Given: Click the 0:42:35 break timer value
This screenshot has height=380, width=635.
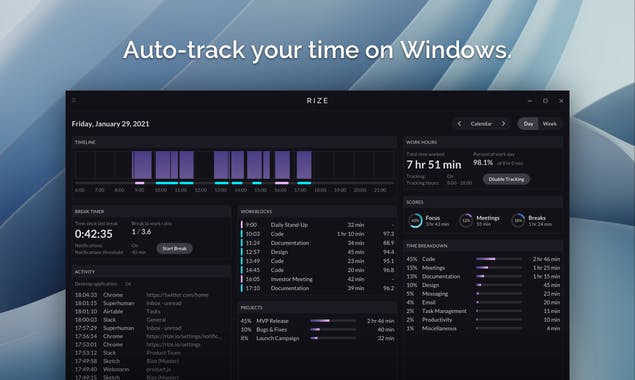Looking at the screenshot, I should tap(94, 234).
